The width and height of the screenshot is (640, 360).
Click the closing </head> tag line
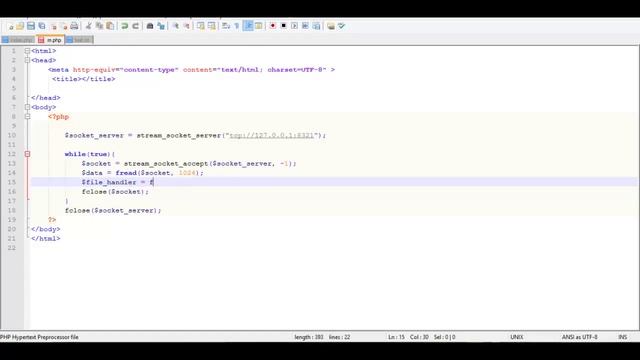pos(46,98)
